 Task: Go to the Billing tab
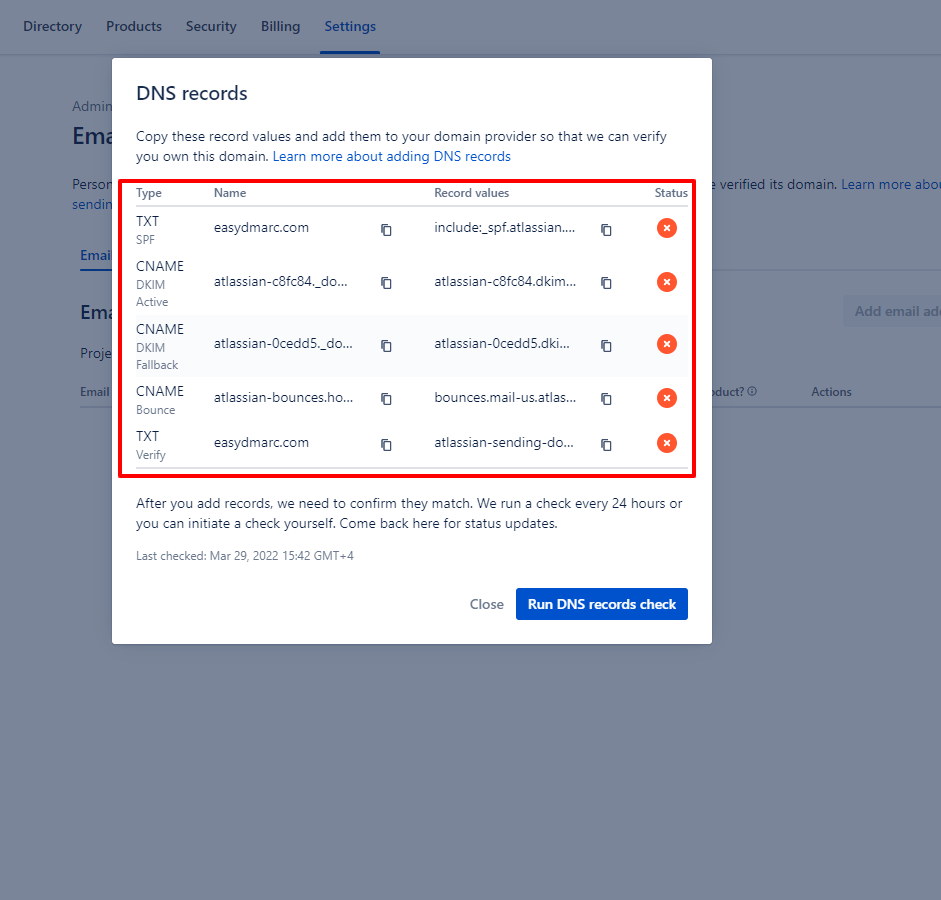(x=280, y=26)
